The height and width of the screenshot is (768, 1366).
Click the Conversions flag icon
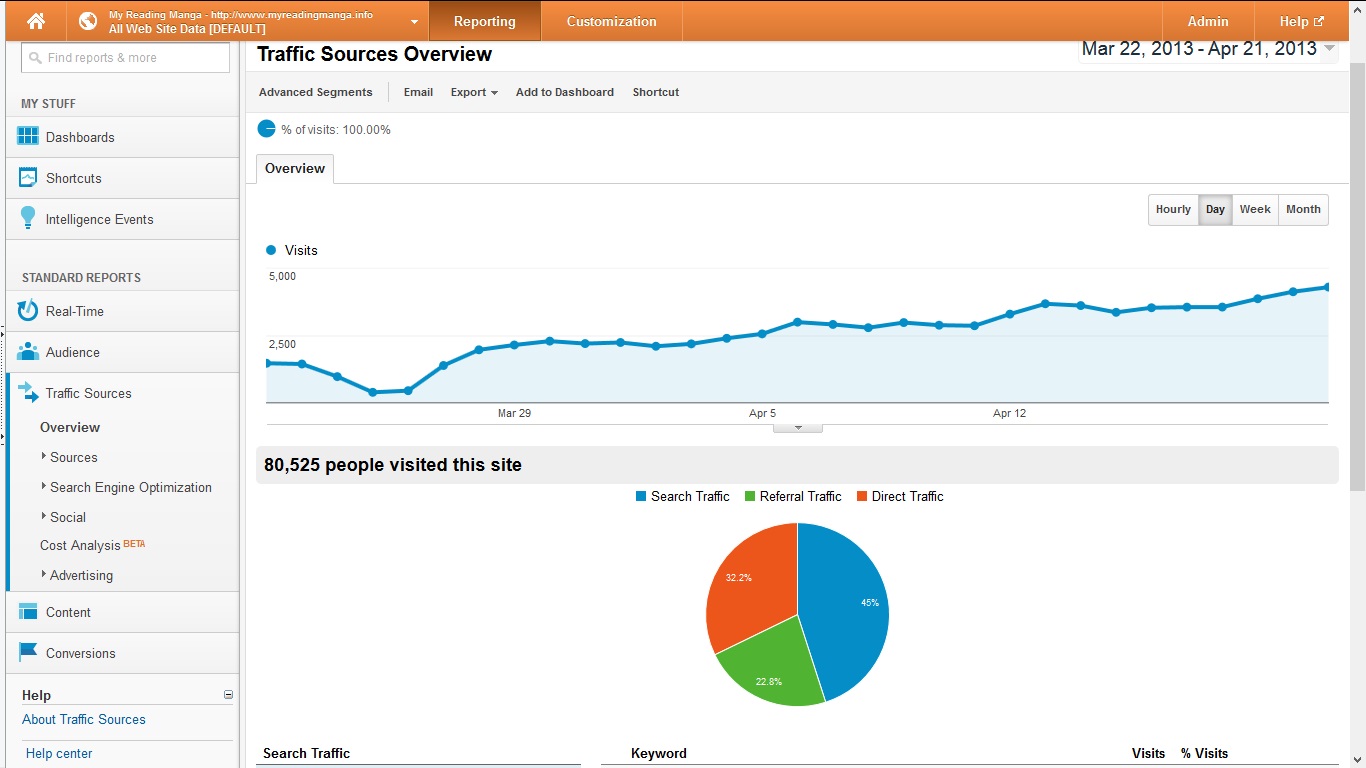click(28, 653)
